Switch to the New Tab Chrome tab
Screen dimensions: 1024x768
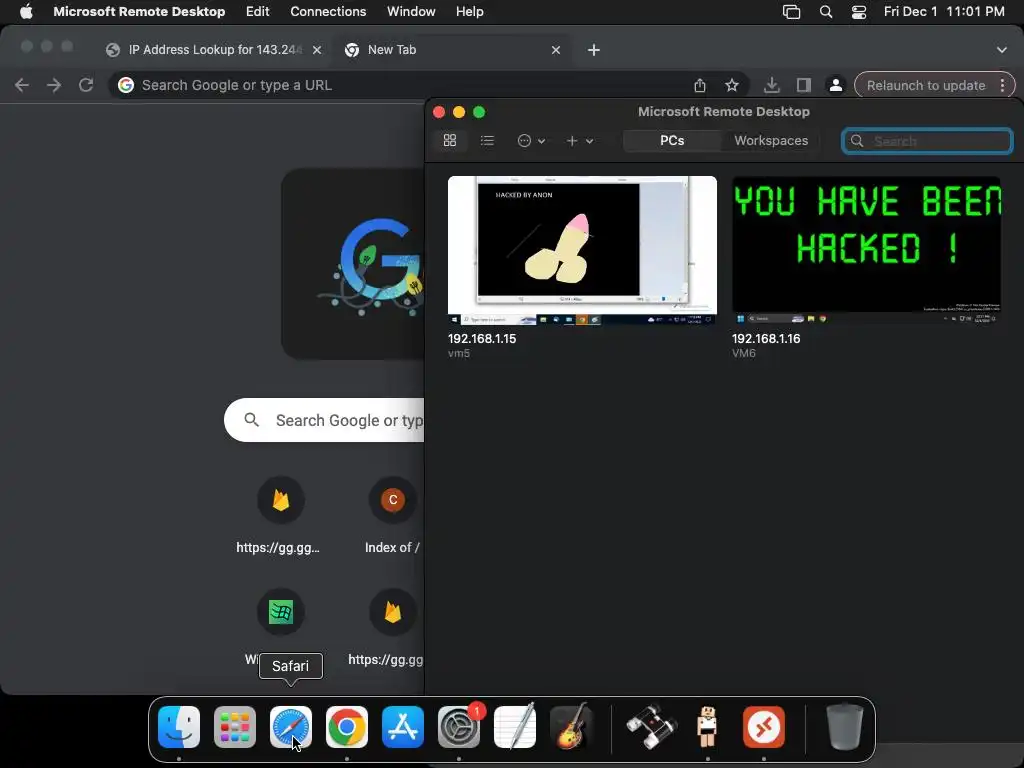point(451,50)
